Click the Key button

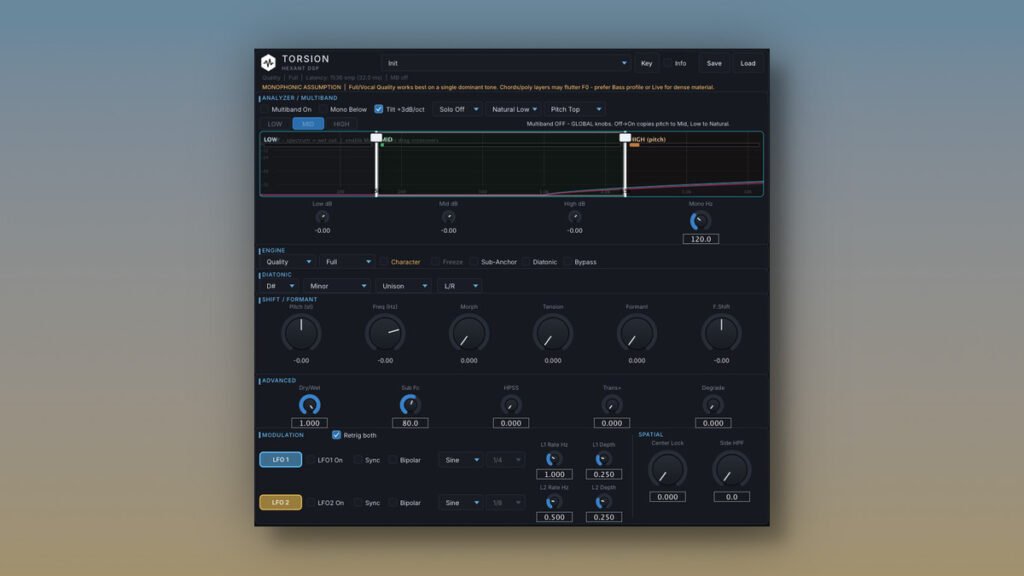point(646,63)
